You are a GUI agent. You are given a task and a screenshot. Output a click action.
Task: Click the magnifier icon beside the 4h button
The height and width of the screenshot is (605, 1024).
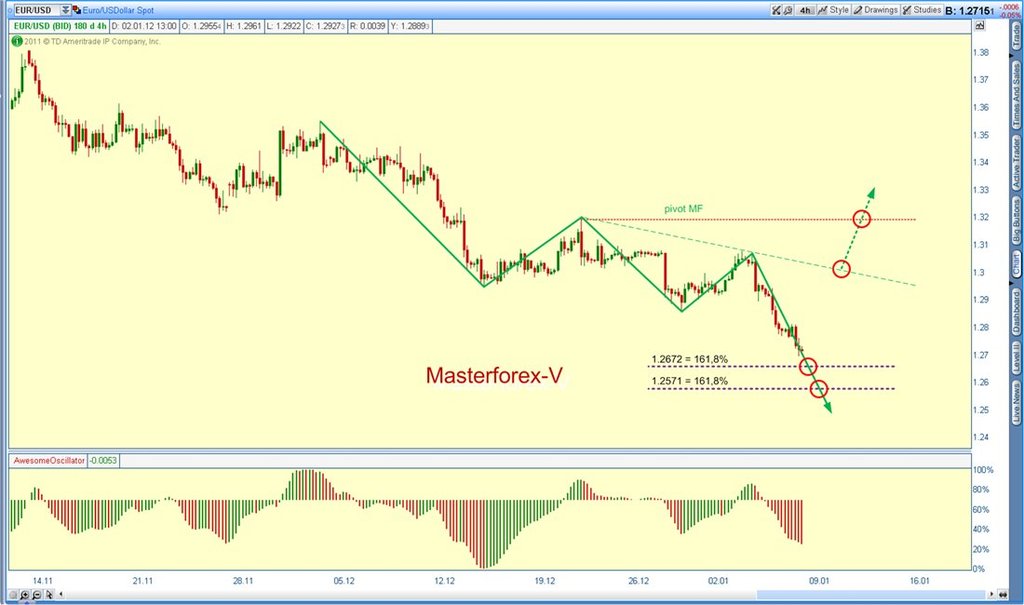pyautogui.click(x=789, y=9)
